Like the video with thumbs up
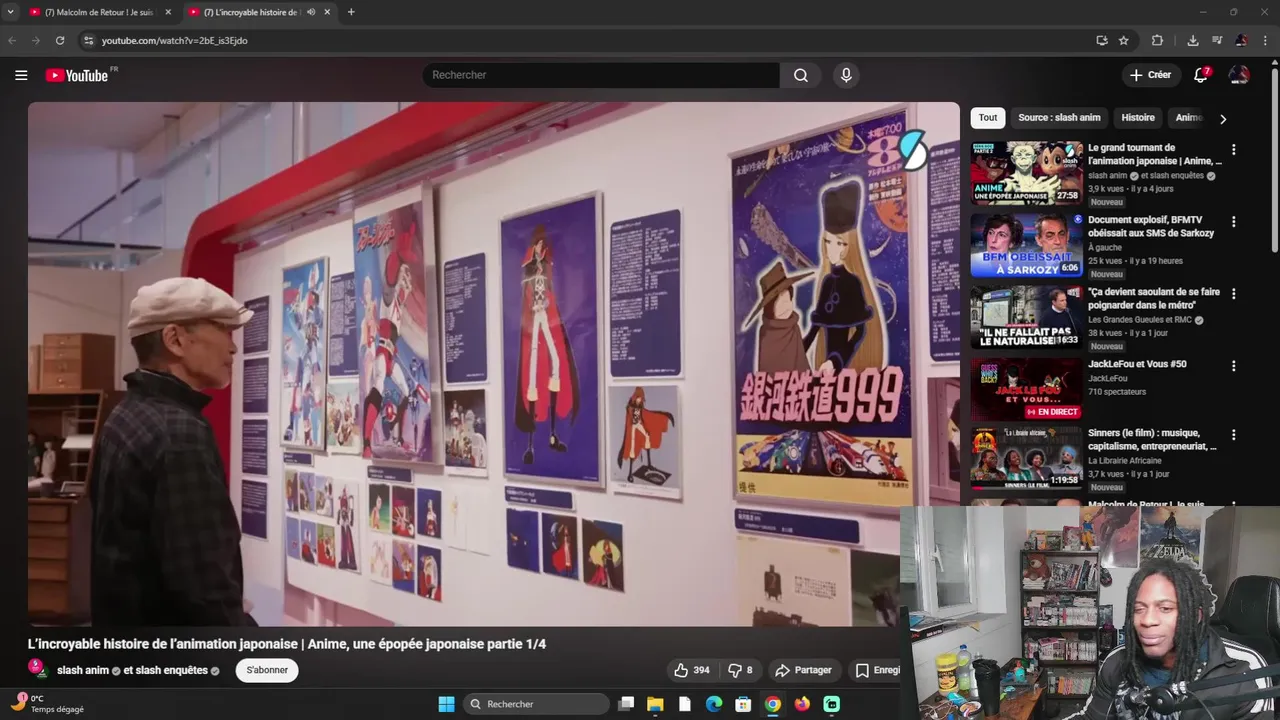Image resolution: width=1280 pixels, height=720 pixels. coord(692,670)
